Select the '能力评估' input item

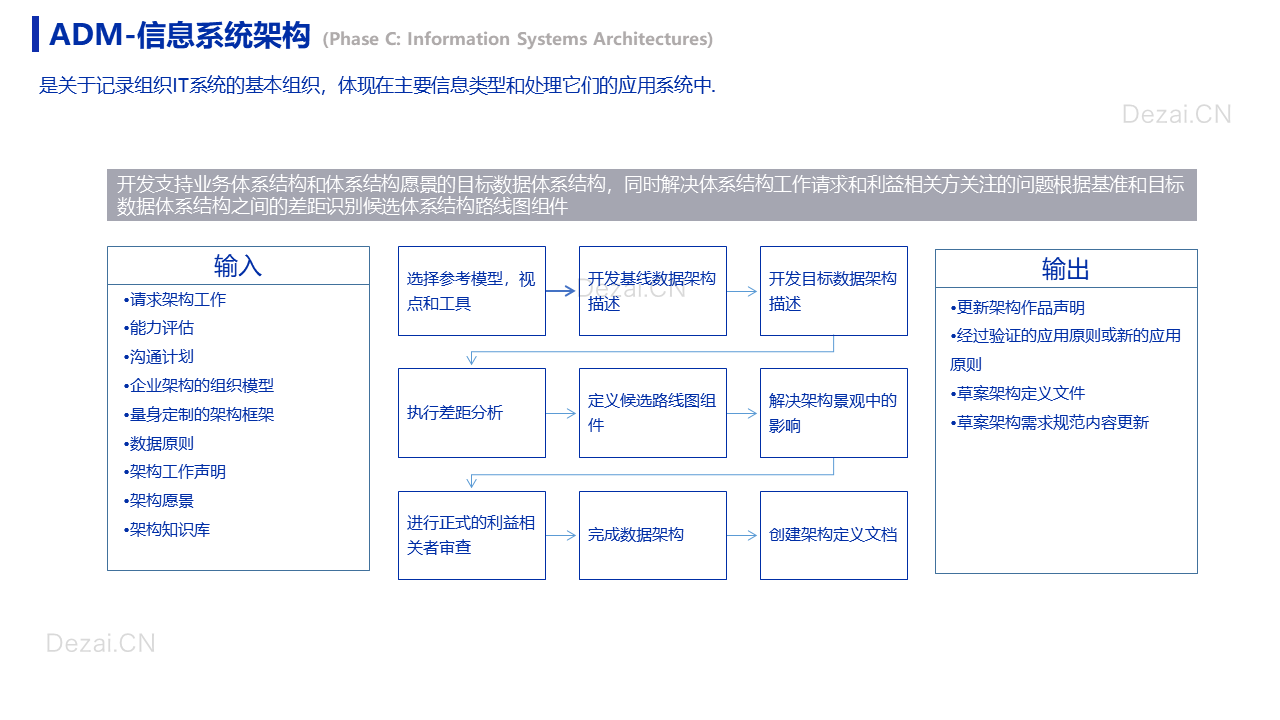(x=159, y=328)
